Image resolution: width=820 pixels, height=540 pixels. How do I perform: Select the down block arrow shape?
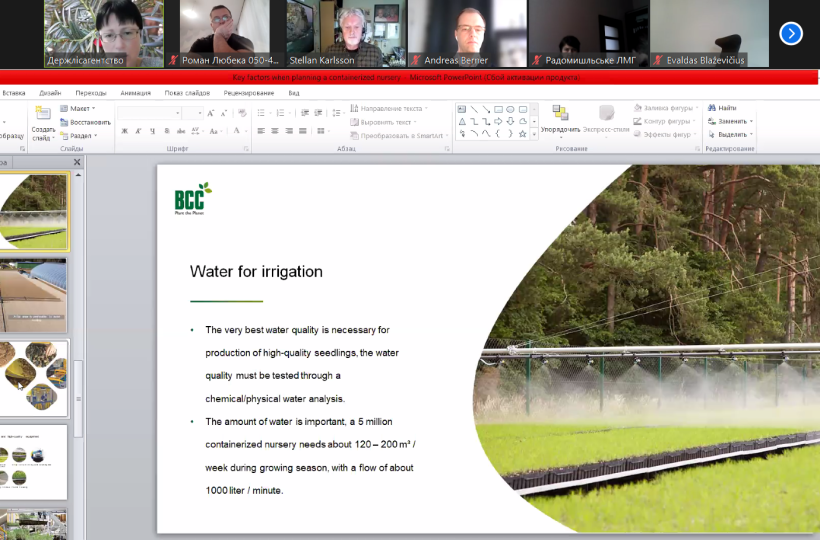click(x=510, y=121)
